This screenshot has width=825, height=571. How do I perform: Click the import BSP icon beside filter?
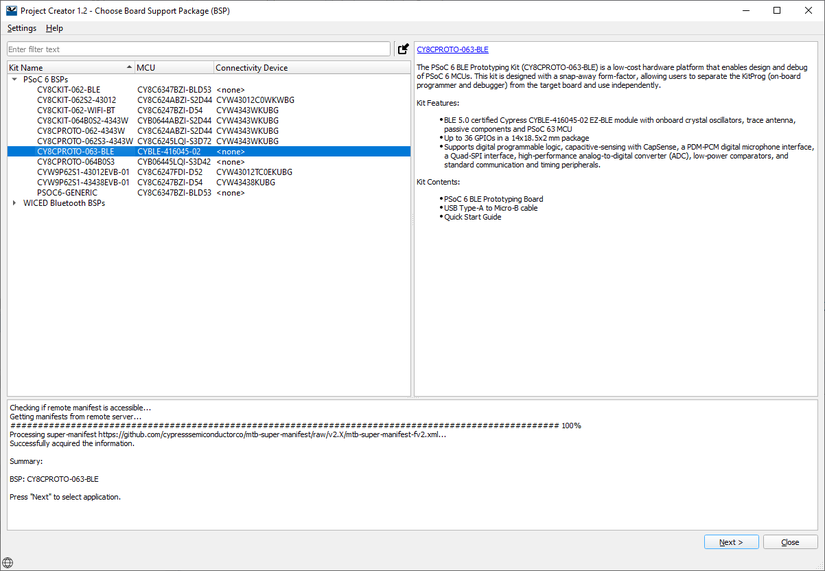click(403, 49)
